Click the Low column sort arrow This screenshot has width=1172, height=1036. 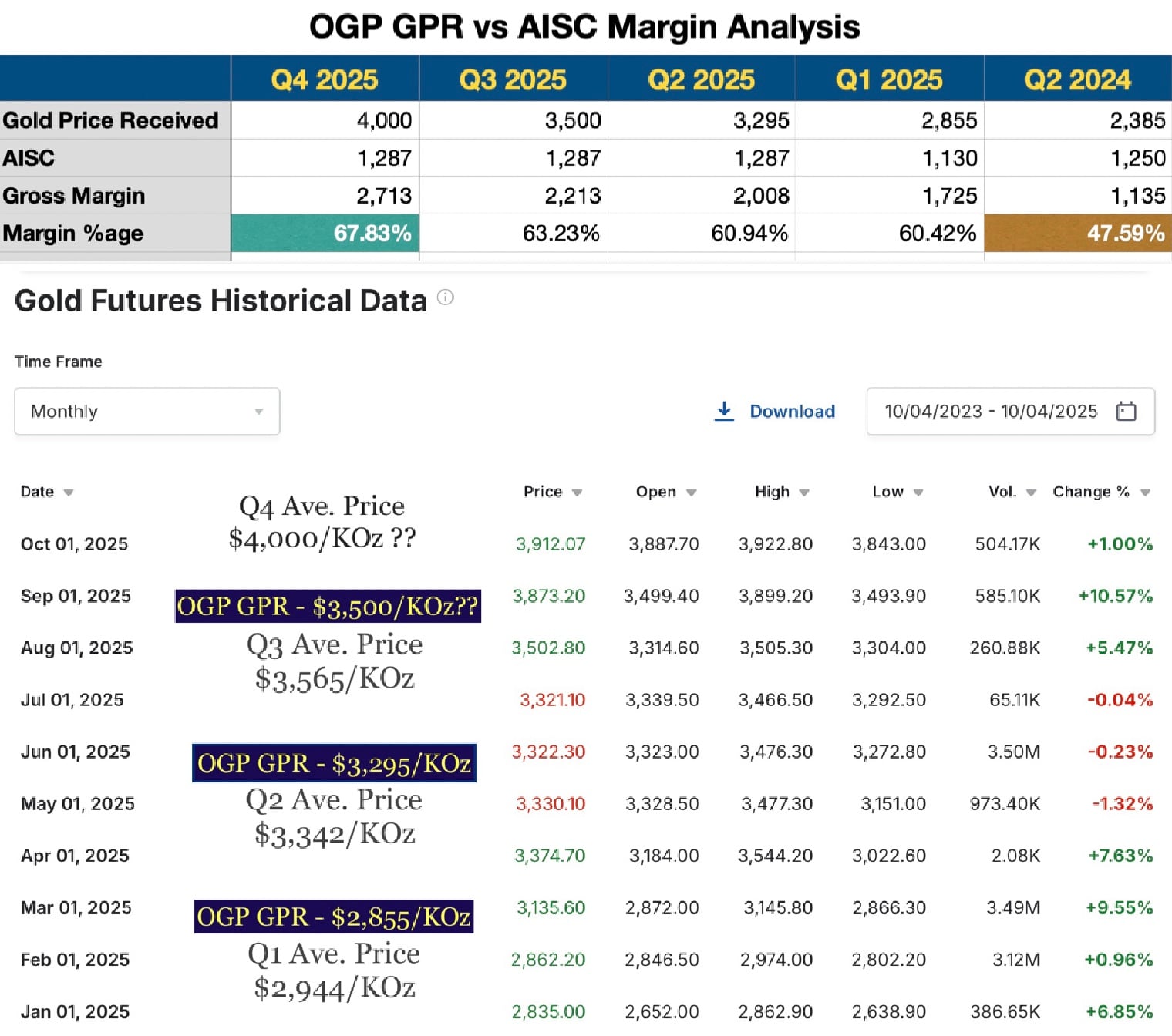pos(918,493)
